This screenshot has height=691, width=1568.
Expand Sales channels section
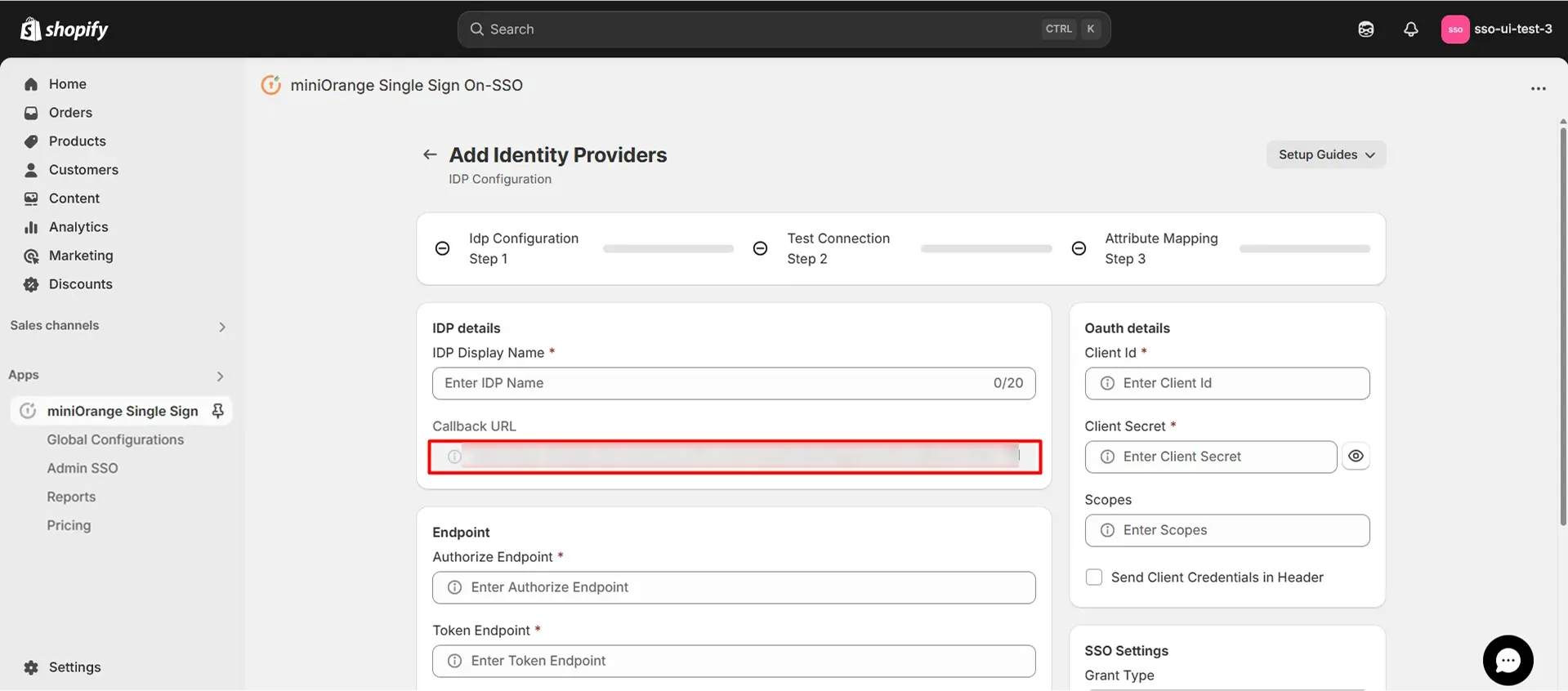tap(222, 327)
